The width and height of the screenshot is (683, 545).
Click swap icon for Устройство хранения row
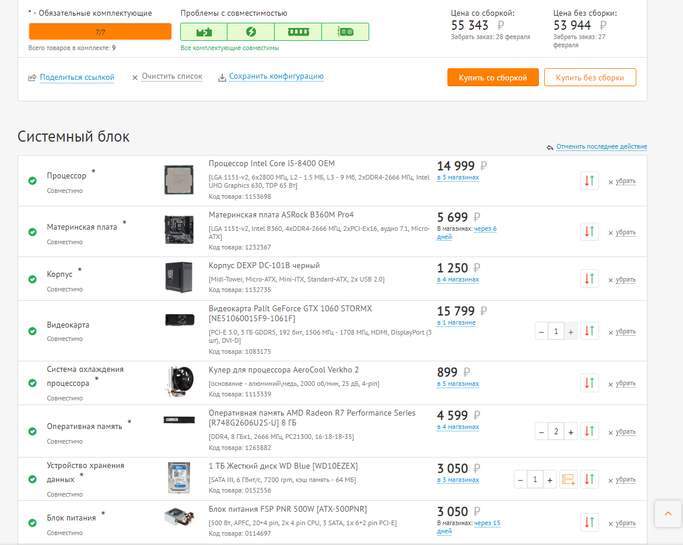(589, 479)
